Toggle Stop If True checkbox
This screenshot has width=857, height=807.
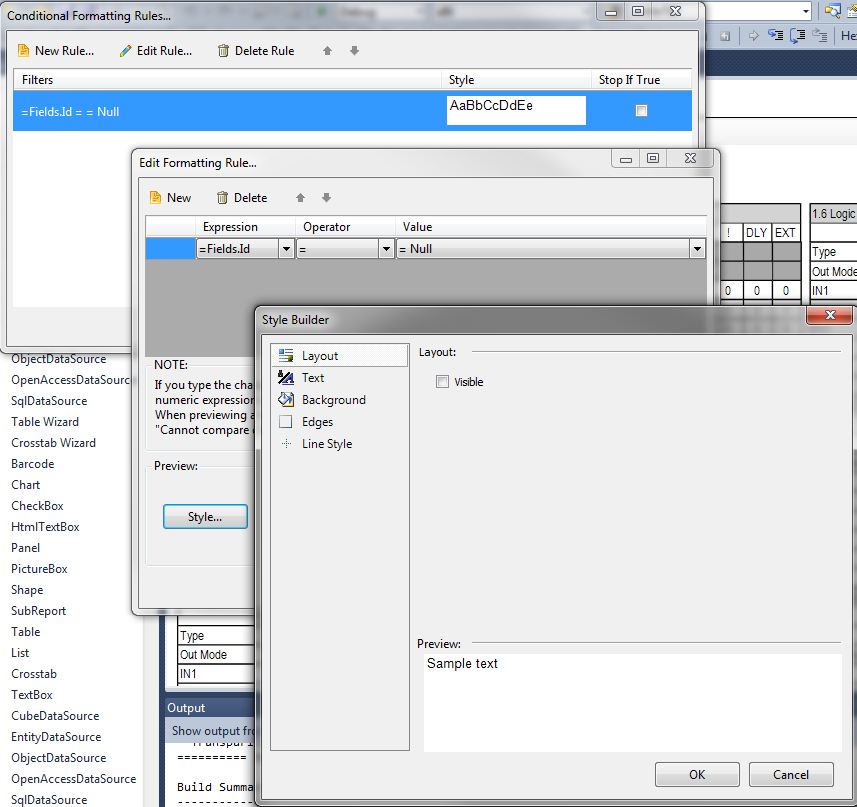point(641,111)
